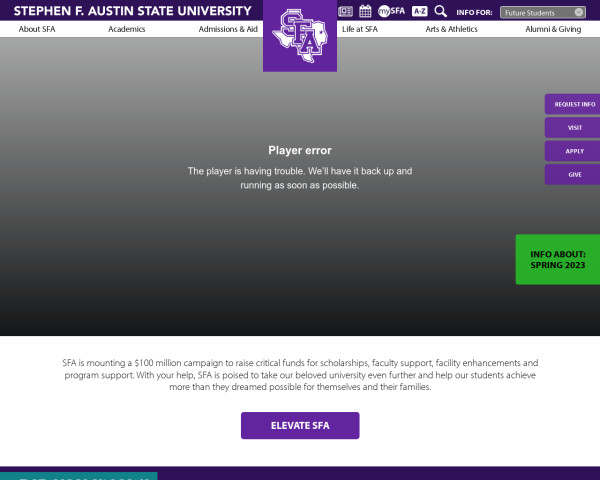The width and height of the screenshot is (600, 480).
Task: Open the Info About Spring 2023 banner
Action: pos(558,260)
